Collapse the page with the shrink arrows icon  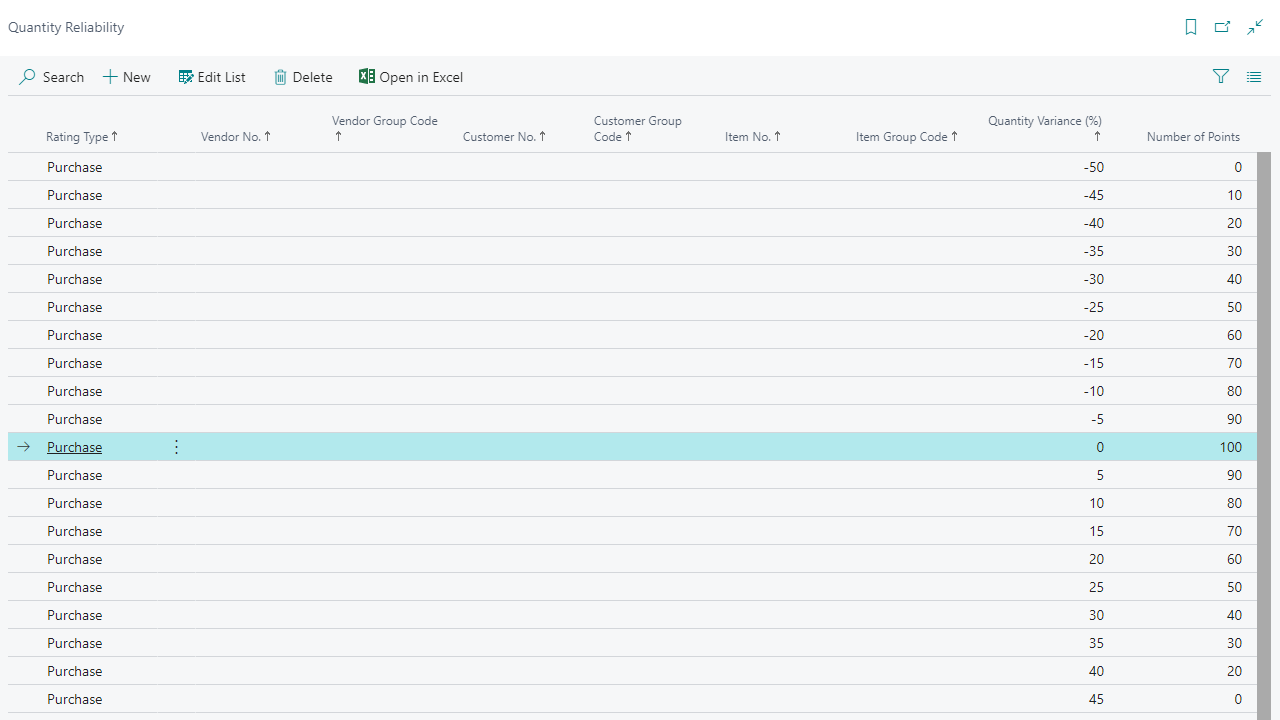[1255, 27]
